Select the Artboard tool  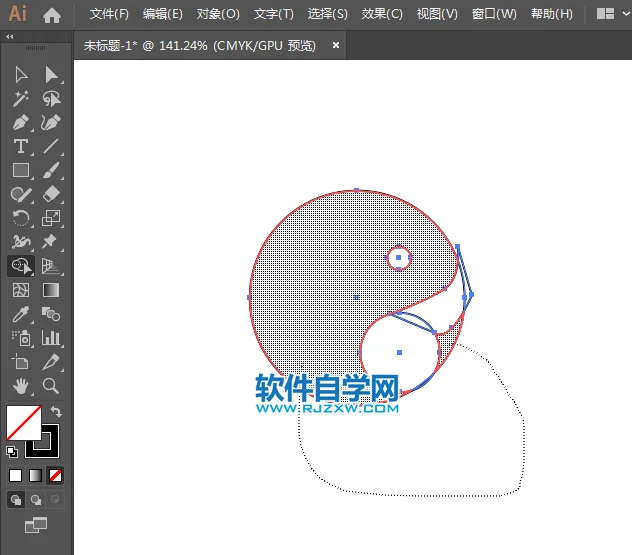(20, 362)
